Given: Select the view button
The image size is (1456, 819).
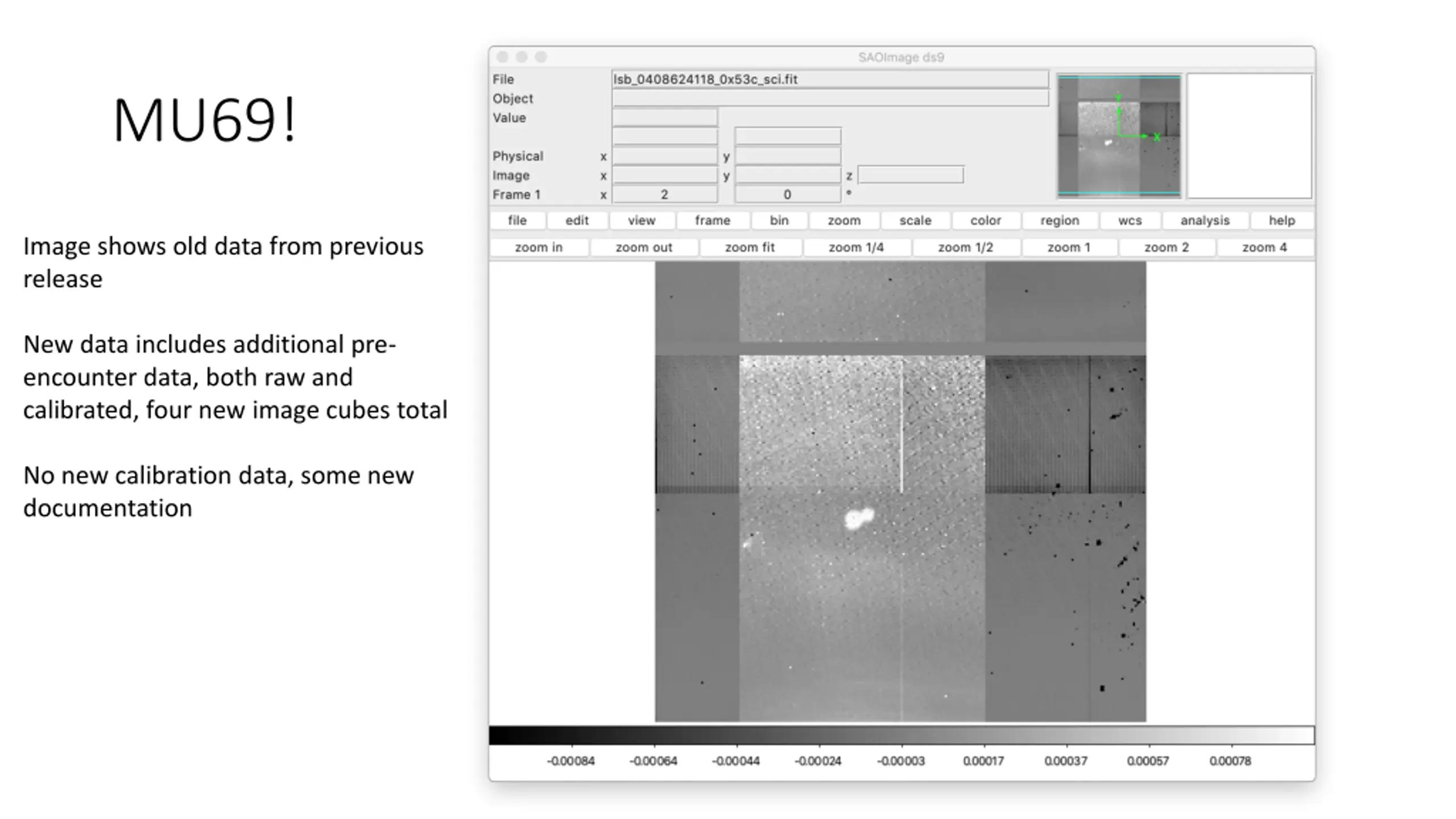Looking at the screenshot, I should (642, 220).
